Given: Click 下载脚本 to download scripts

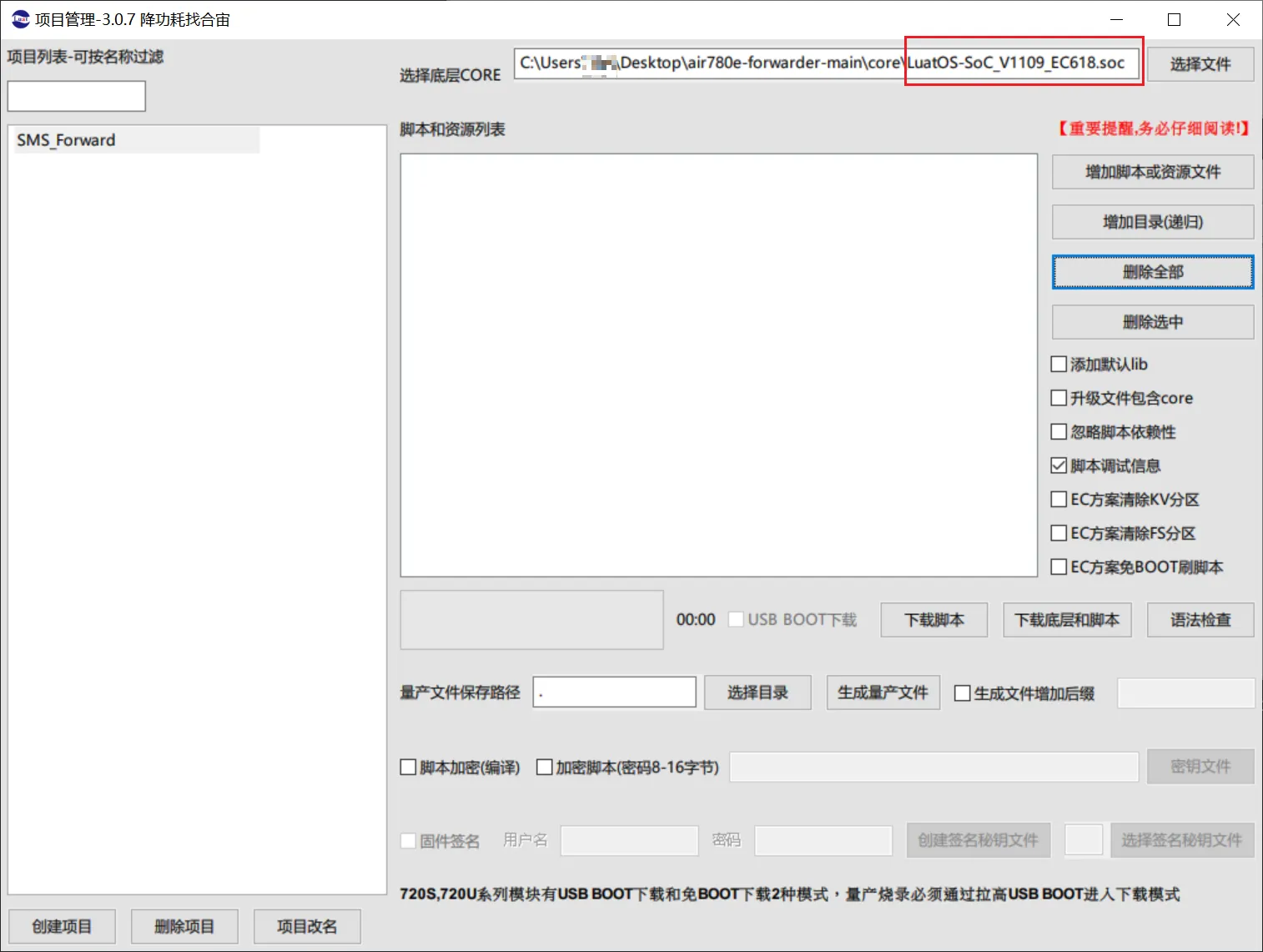Looking at the screenshot, I should pyautogui.click(x=934, y=620).
